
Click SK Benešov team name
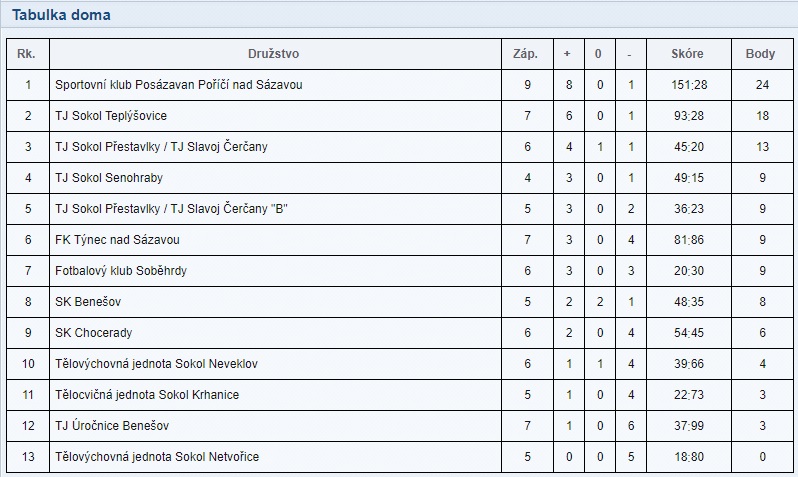click(x=88, y=302)
